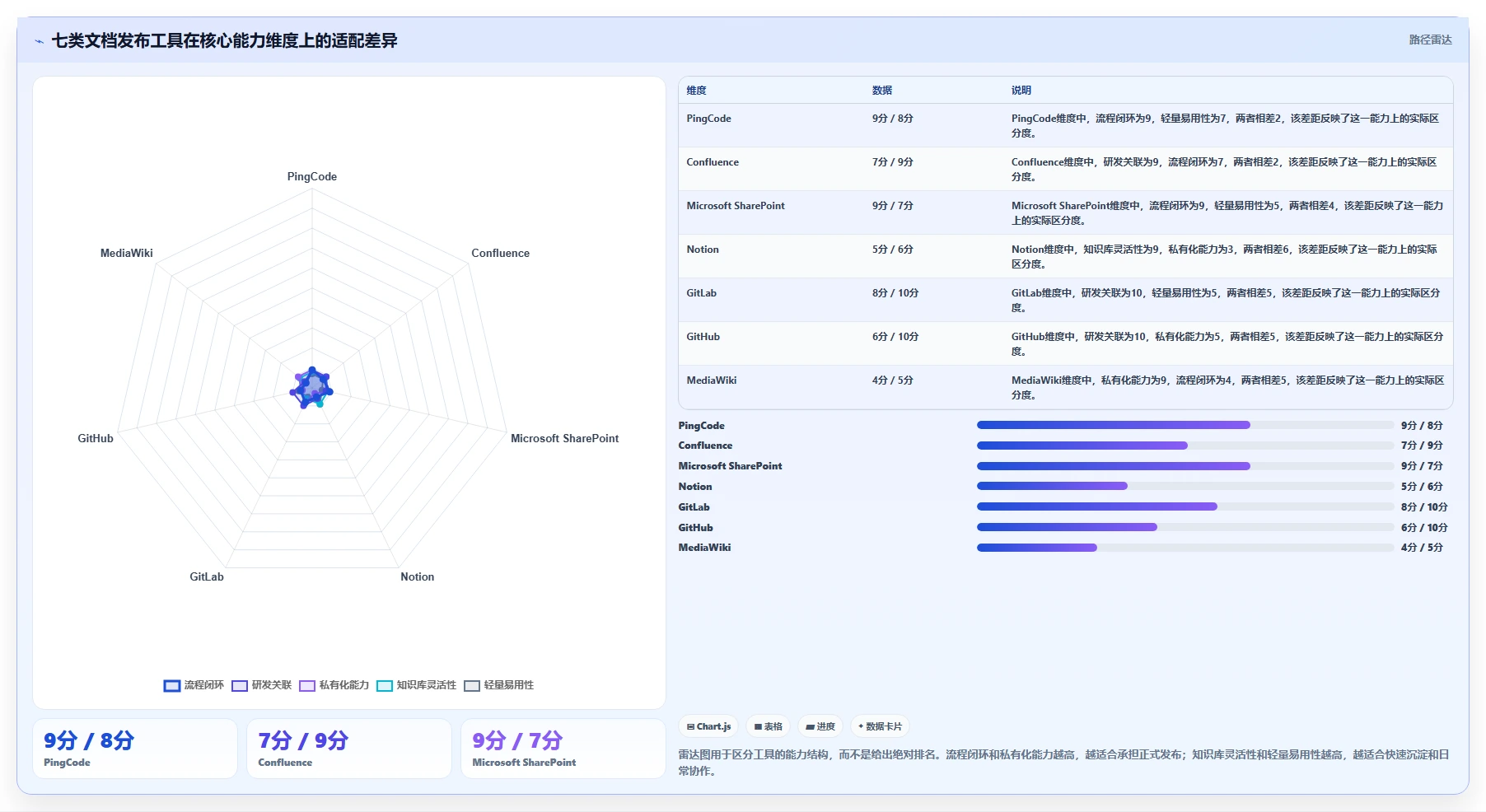Image resolution: width=1486 pixels, height=812 pixels.
Task: Click the 路径雷达 label in header
Action: point(1430,40)
